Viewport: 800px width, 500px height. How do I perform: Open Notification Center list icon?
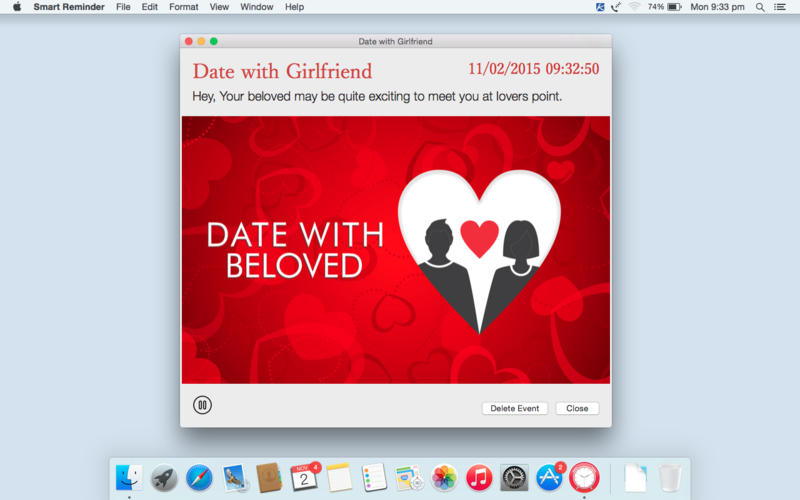pos(780,7)
